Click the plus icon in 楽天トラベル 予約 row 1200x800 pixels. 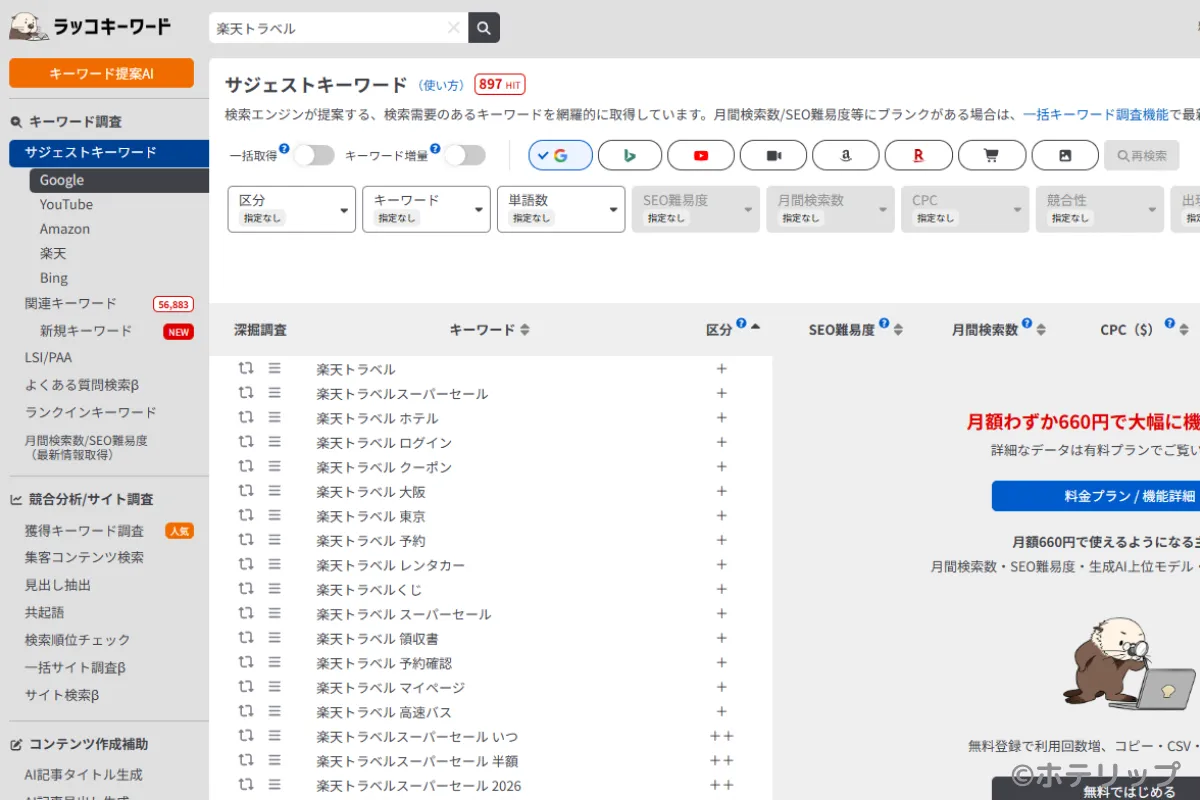[722, 540]
